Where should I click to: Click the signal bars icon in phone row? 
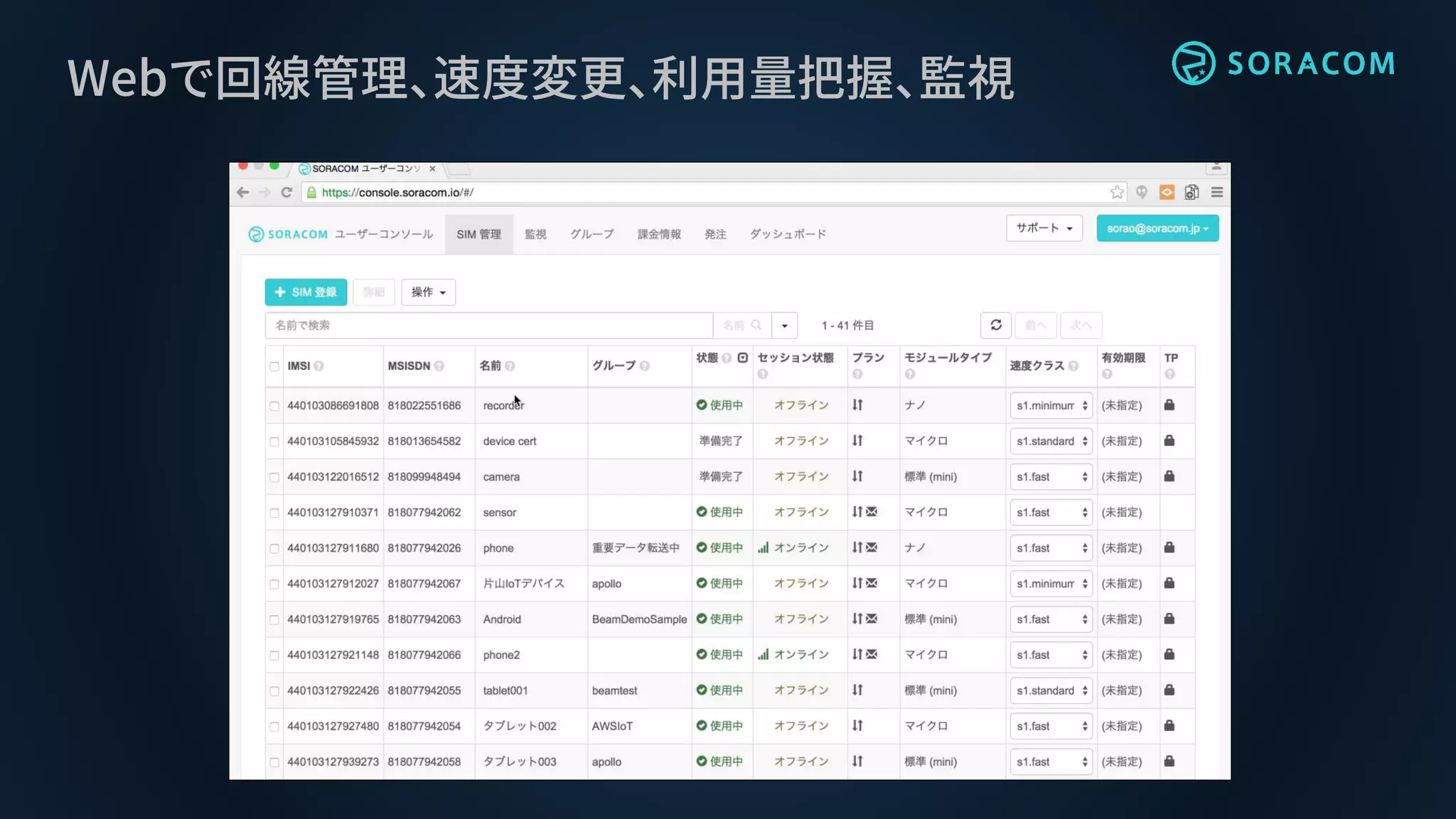[763, 547]
